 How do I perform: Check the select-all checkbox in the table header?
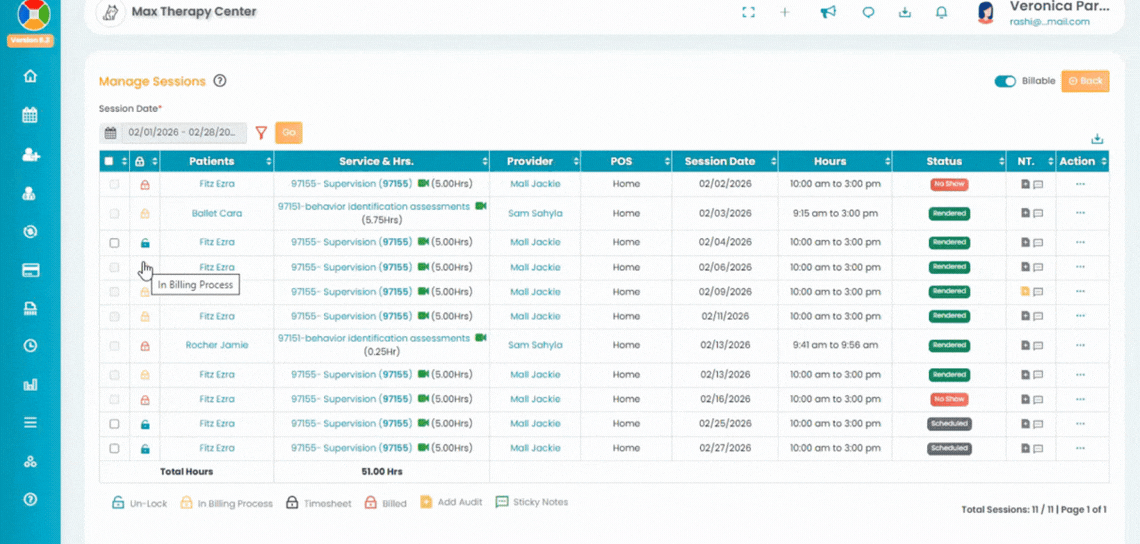click(x=108, y=161)
